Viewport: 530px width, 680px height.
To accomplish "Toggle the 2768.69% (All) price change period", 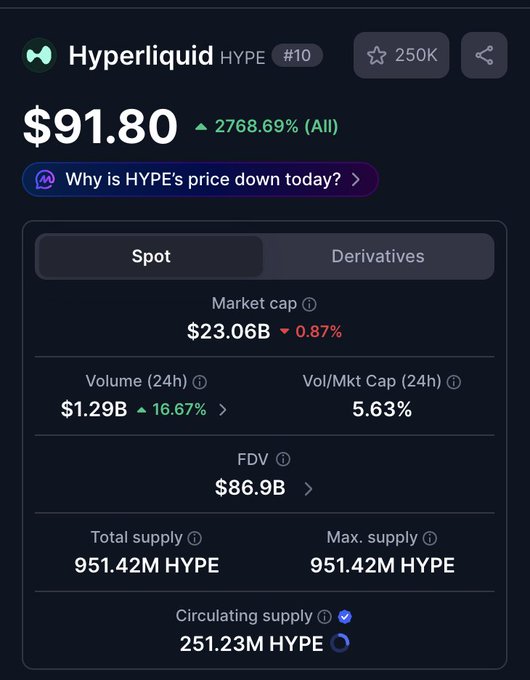I will pos(267,127).
